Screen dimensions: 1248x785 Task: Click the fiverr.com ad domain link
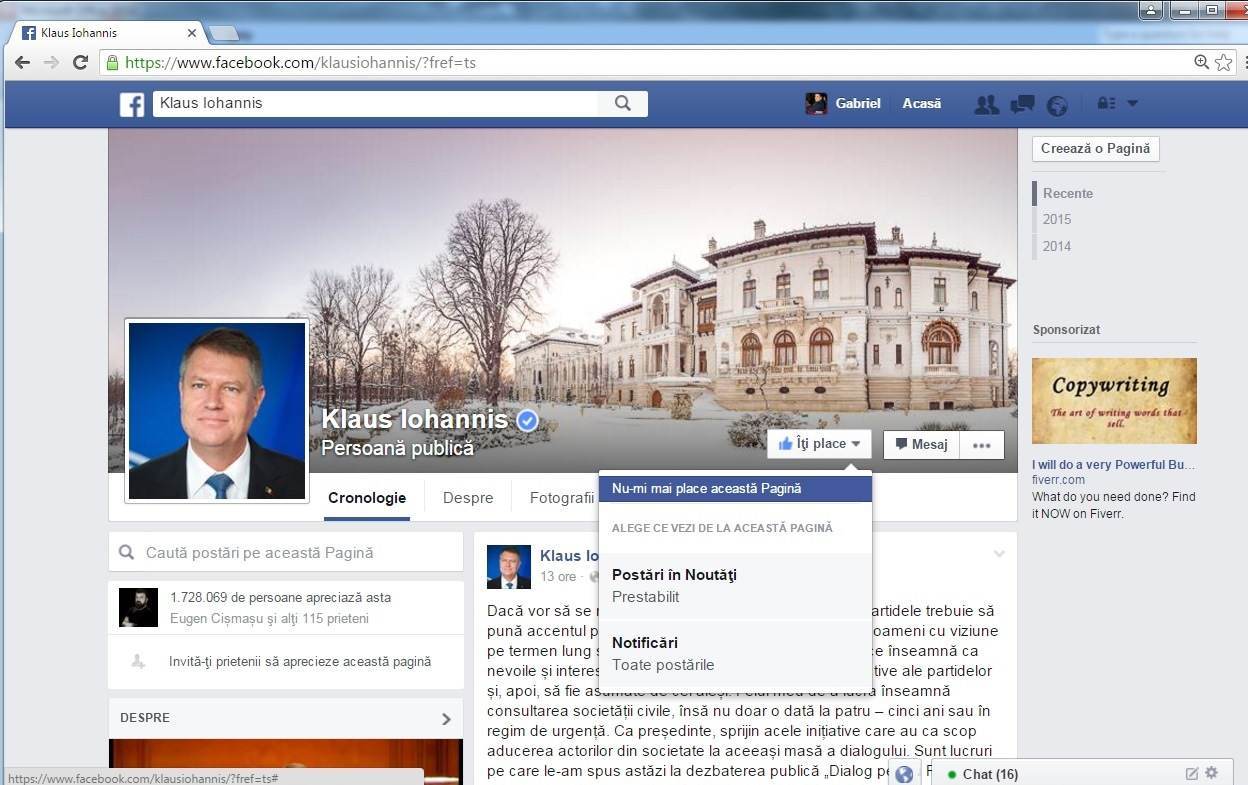(x=1058, y=480)
